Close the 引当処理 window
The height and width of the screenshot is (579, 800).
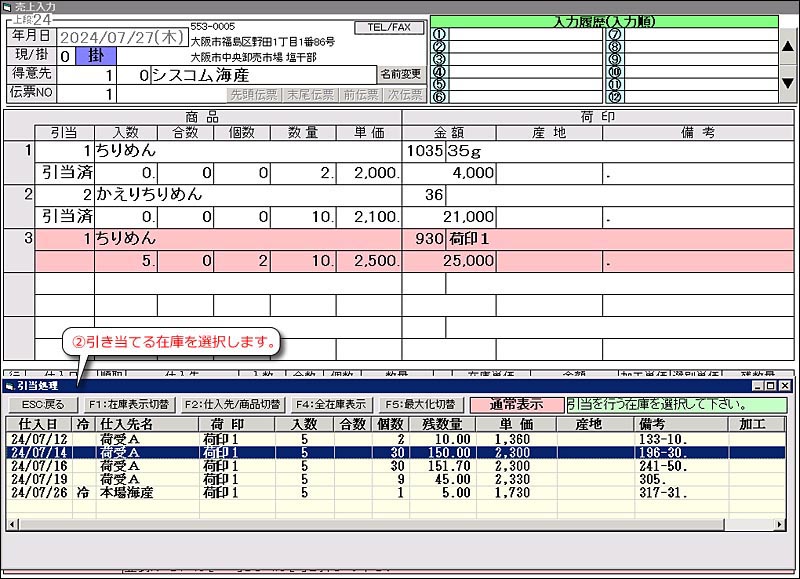pyautogui.click(x=783, y=386)
